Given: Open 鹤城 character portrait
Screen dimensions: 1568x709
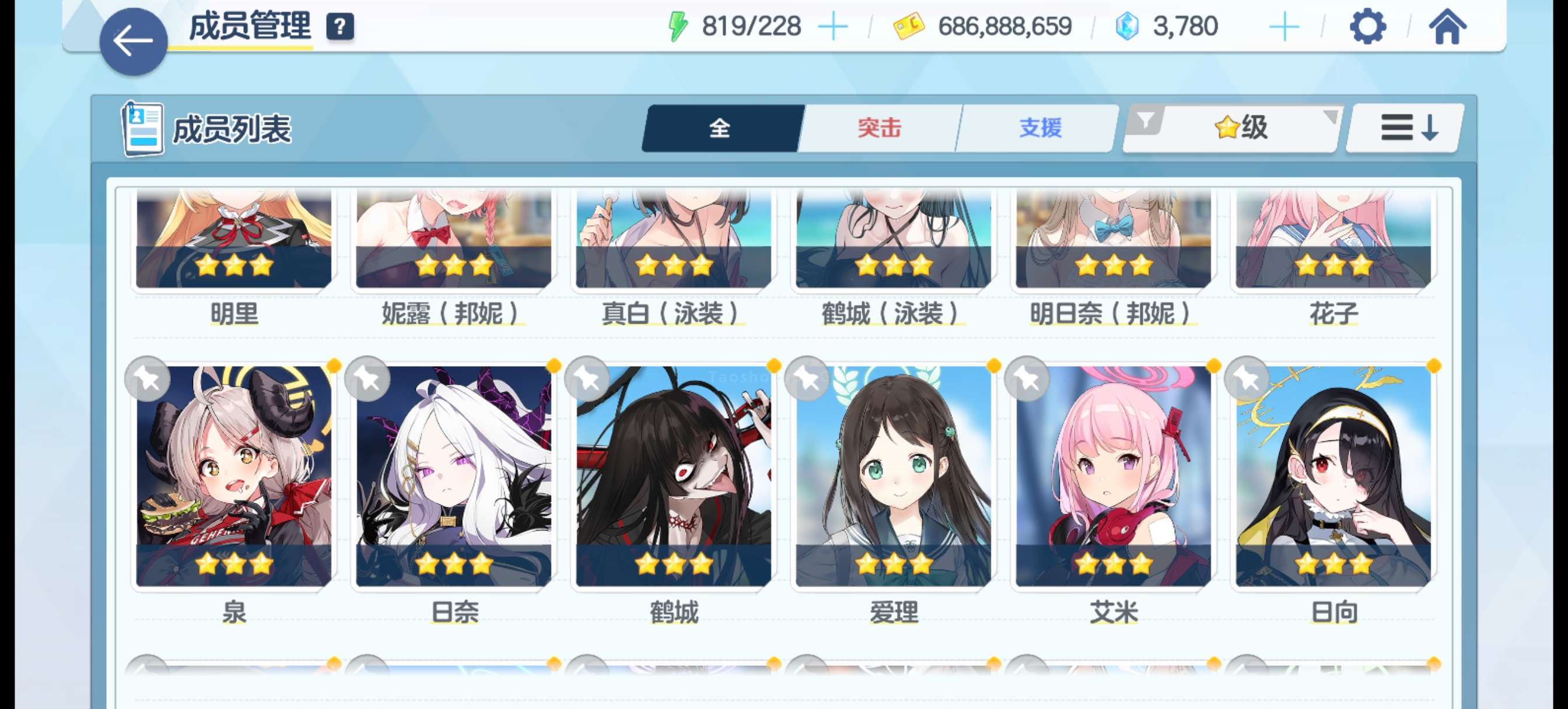Looking at the screenshot, I should pyautogui.click(x=673, y=475).
